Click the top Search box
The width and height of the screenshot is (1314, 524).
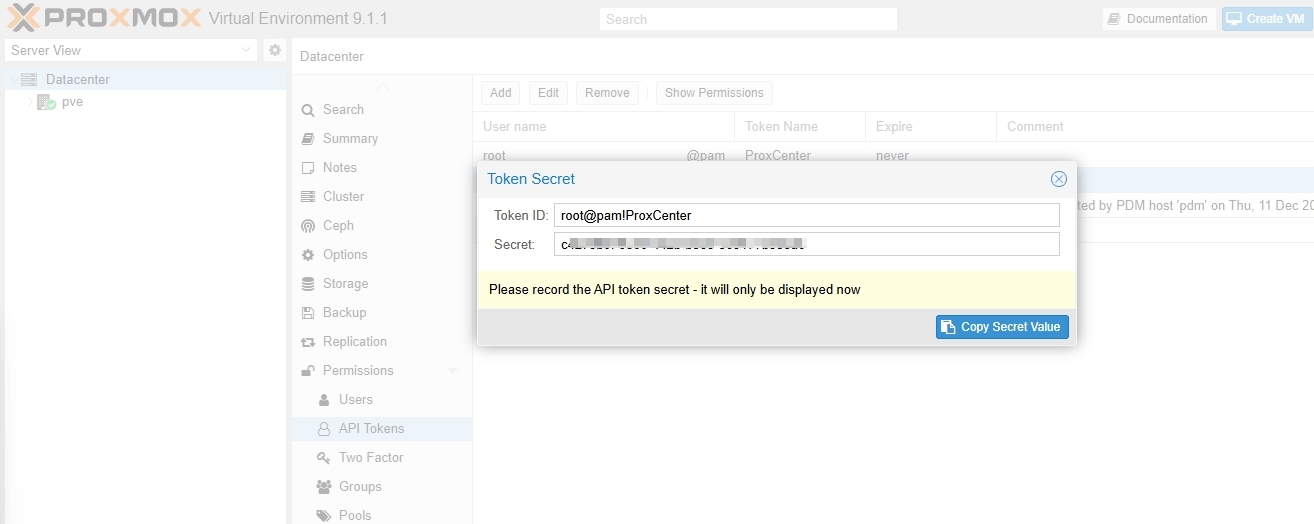[748, 19]
